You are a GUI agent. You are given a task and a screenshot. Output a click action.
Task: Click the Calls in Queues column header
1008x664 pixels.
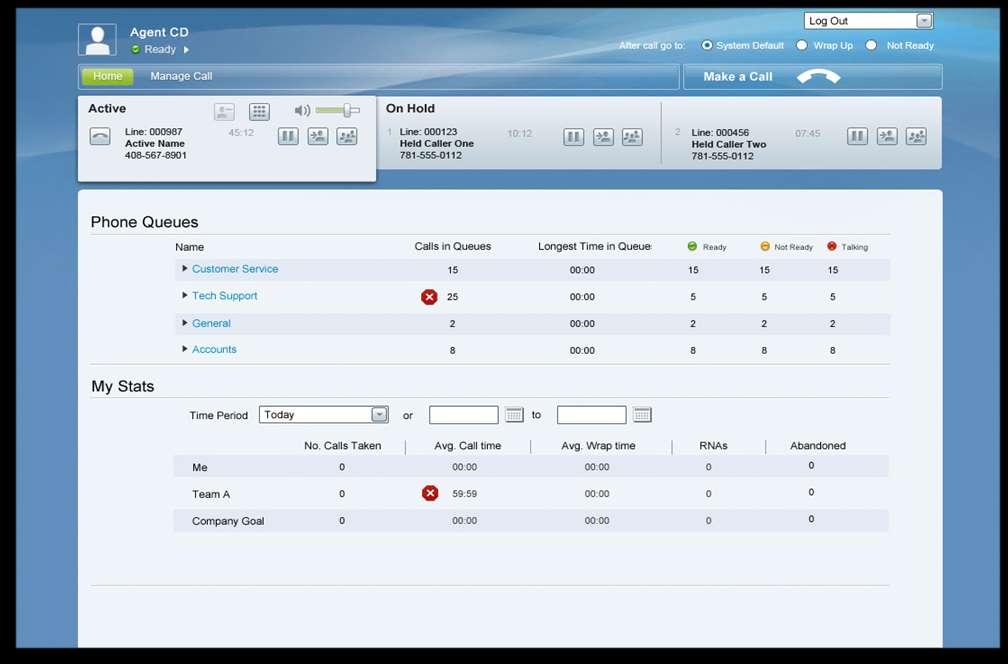click(x=453, y=246)
